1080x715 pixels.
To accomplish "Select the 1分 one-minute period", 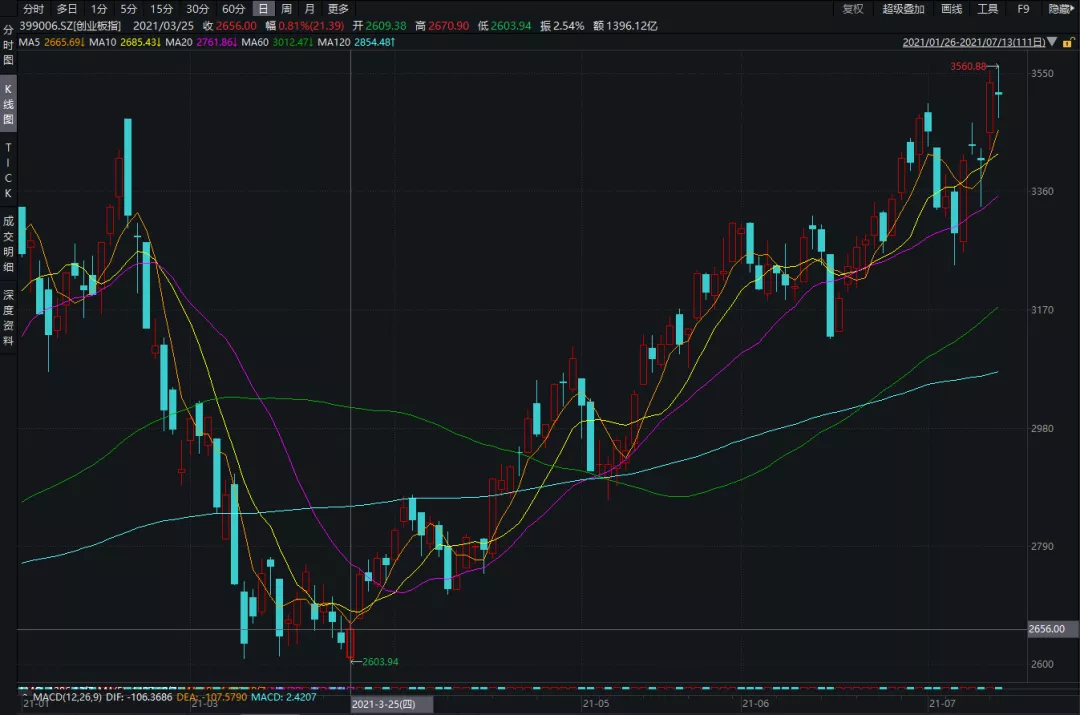I will click(x=99, y=9).
